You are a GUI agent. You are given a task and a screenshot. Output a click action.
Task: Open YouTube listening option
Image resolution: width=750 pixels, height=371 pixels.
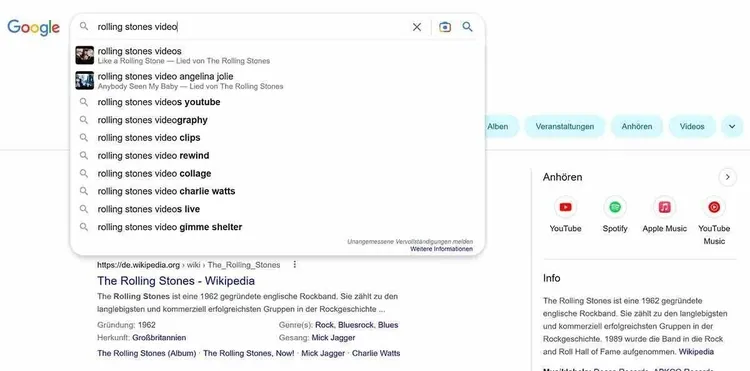pyautogui.click(x=565, y=215)
